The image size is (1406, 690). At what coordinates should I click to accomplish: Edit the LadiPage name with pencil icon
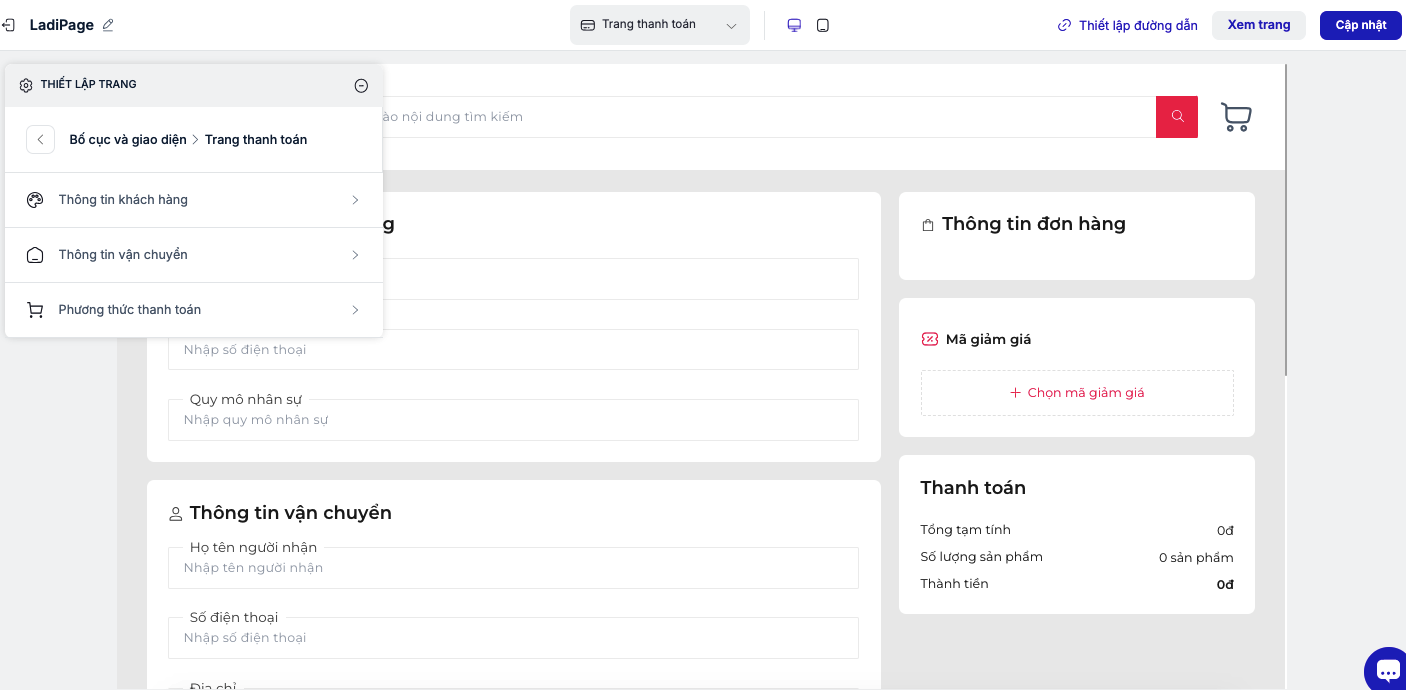pos(108,25)
